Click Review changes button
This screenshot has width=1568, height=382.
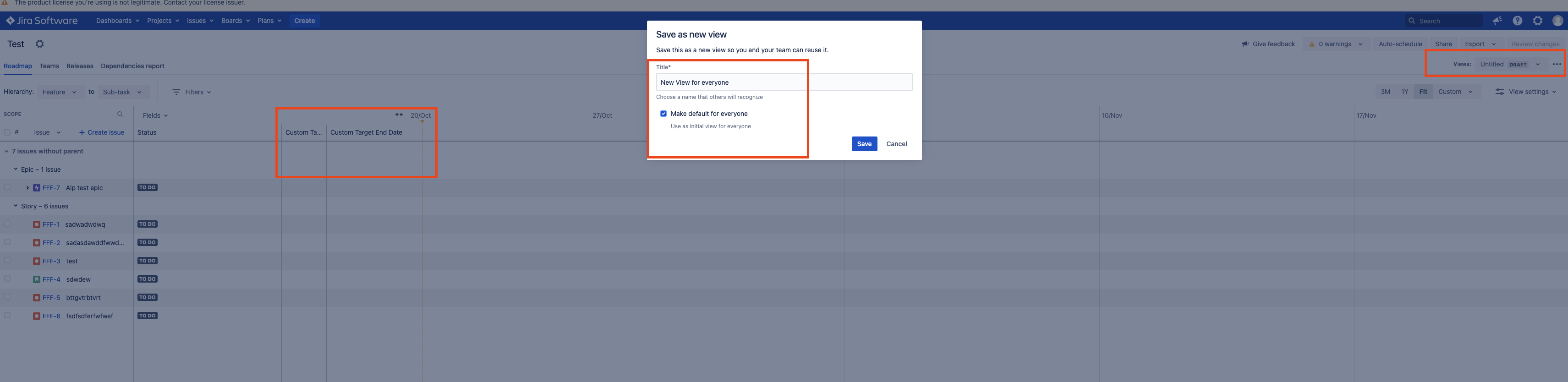point(1535,44)
